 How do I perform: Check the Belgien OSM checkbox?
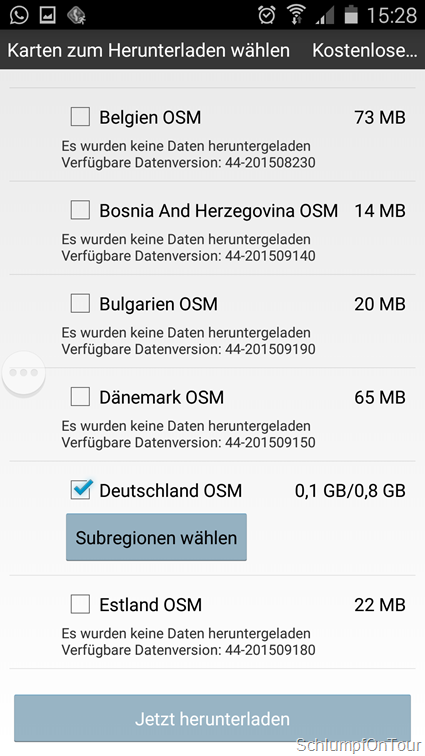click(80, 117)
